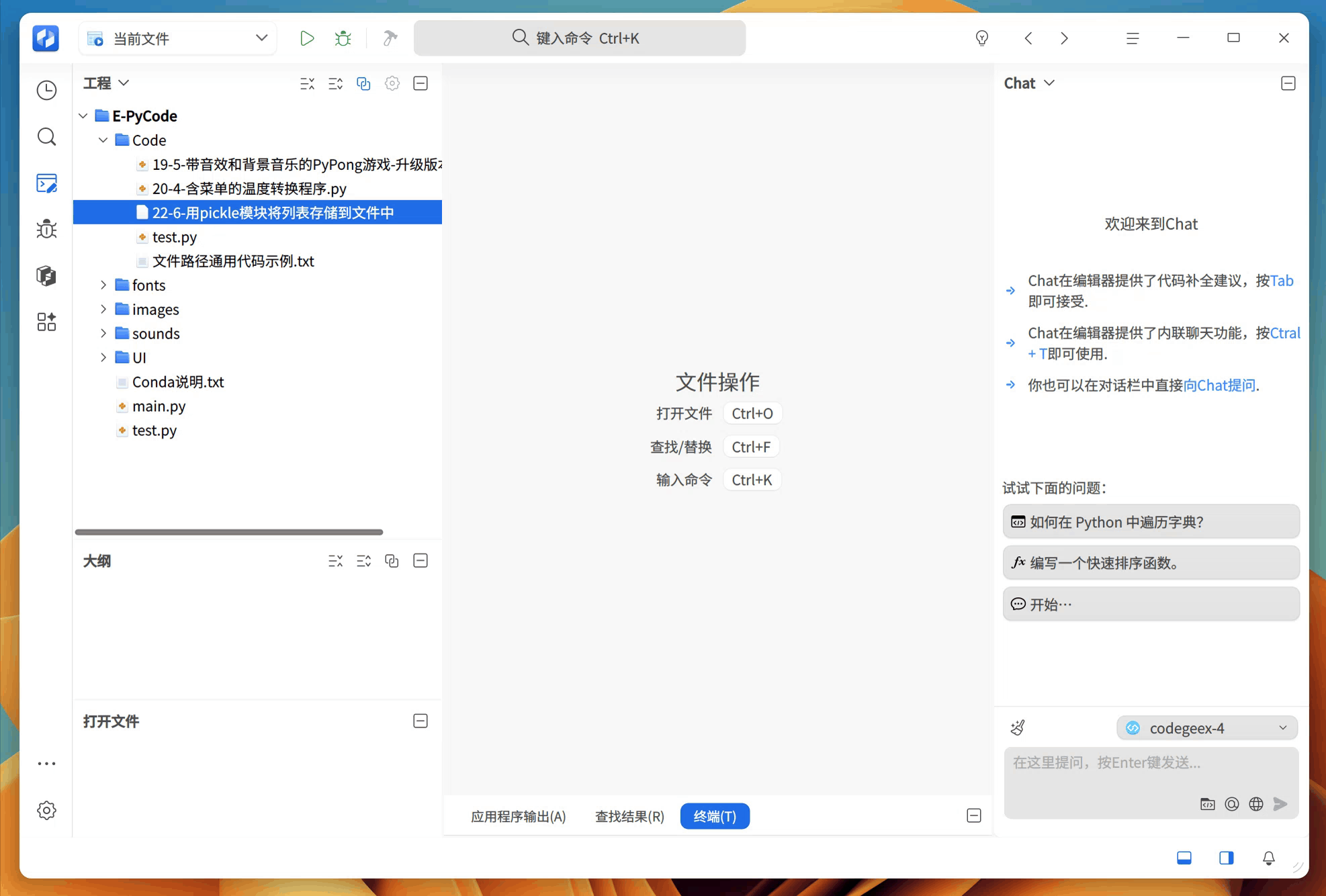Open the package cube sidebar icon

click(x=46, y=275)
